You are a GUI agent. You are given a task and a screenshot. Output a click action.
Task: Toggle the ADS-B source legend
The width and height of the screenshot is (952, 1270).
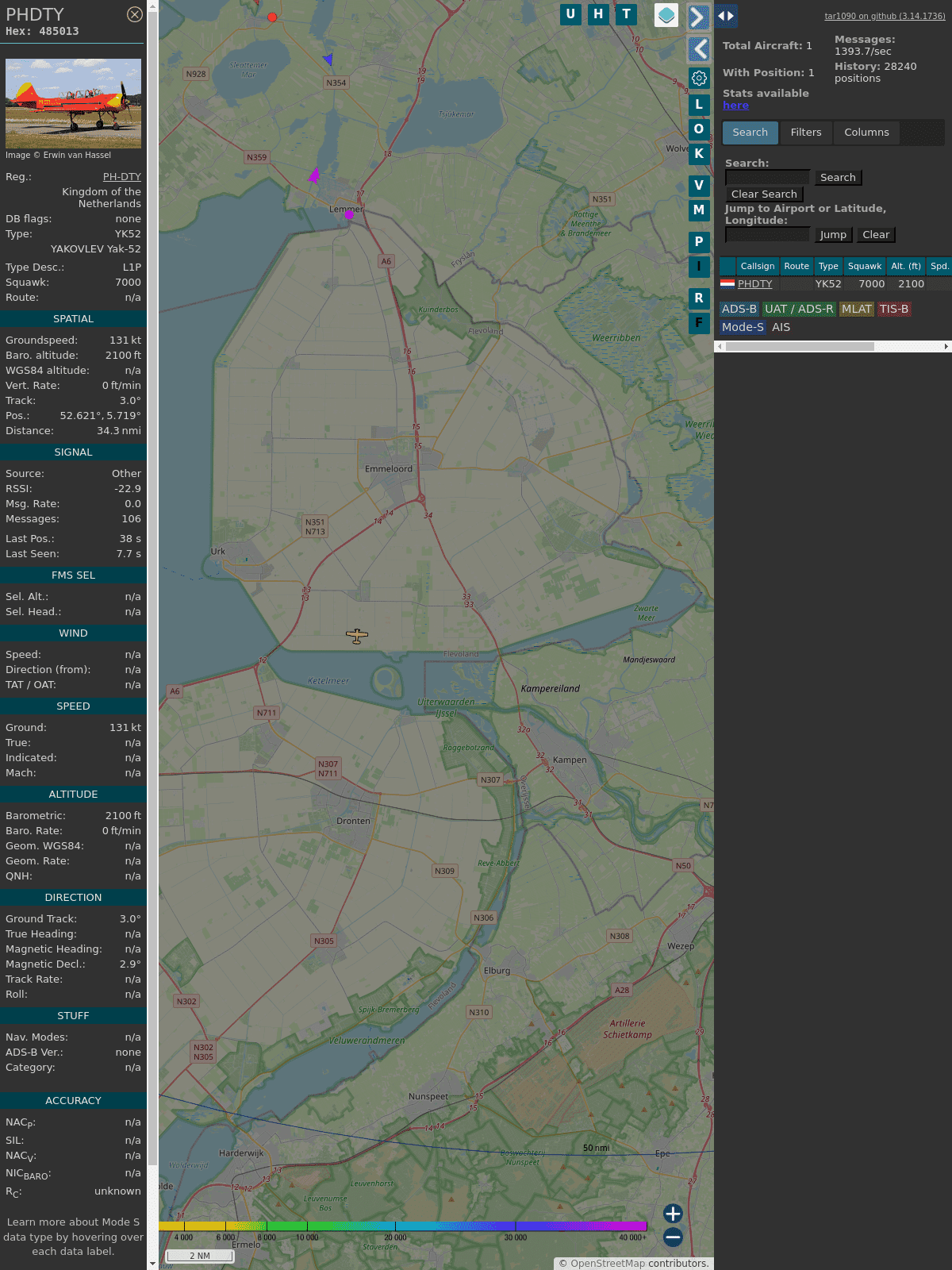click(739, 310)
